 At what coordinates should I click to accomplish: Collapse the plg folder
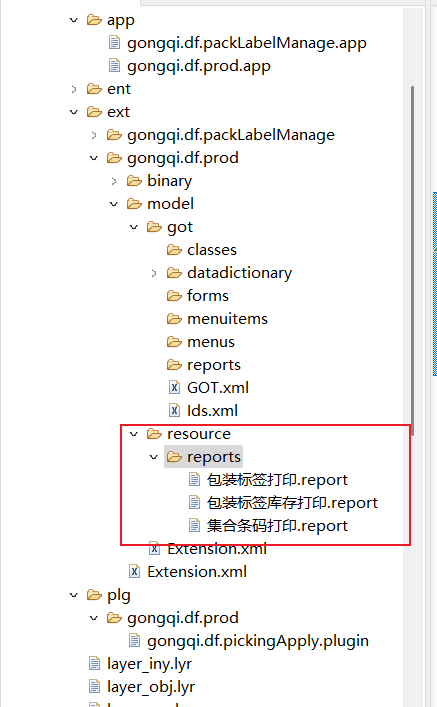pyautogui.click(x=74, y=595)
